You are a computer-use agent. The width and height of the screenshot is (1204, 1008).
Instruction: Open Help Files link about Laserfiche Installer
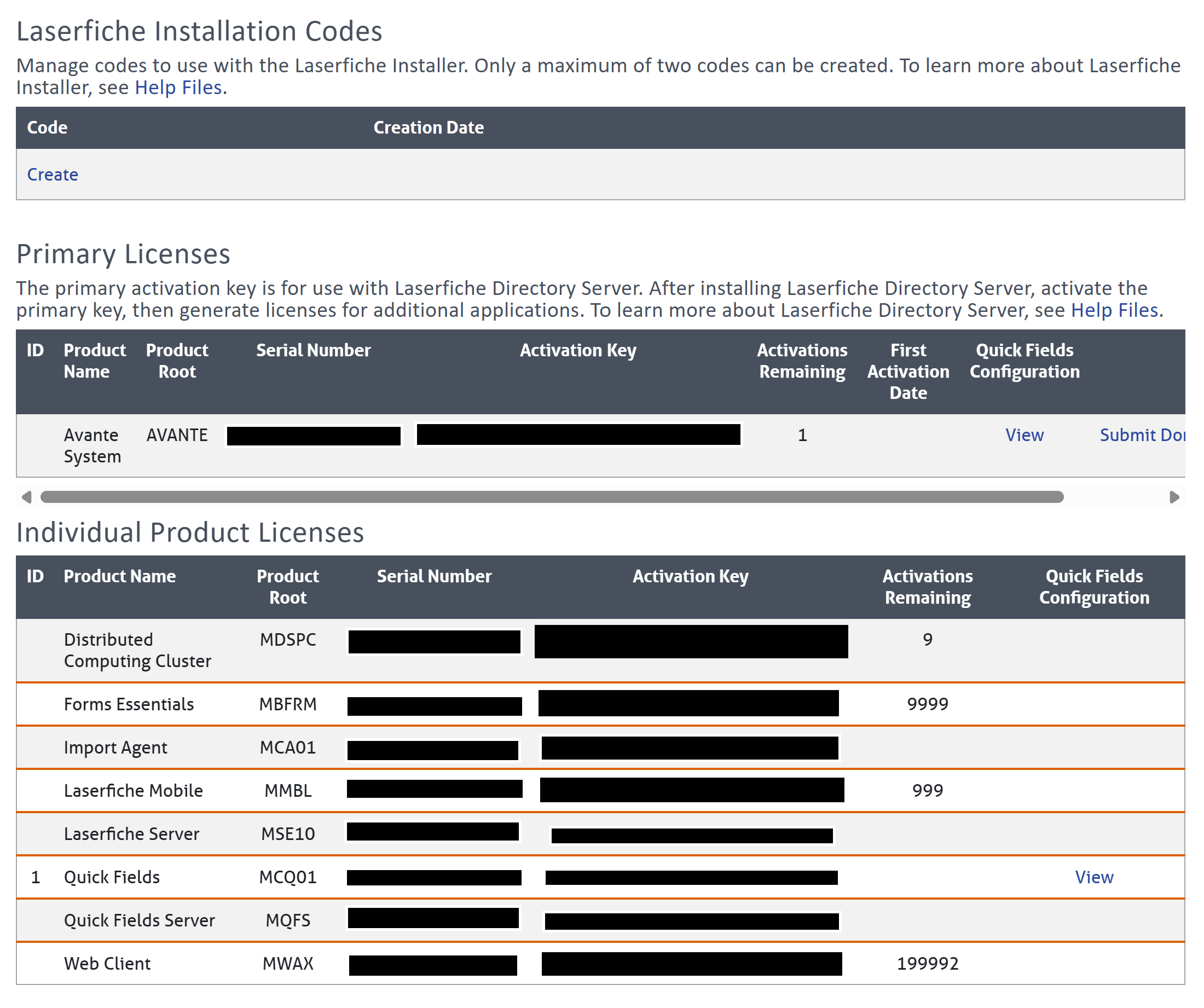[x=178, y=88]
